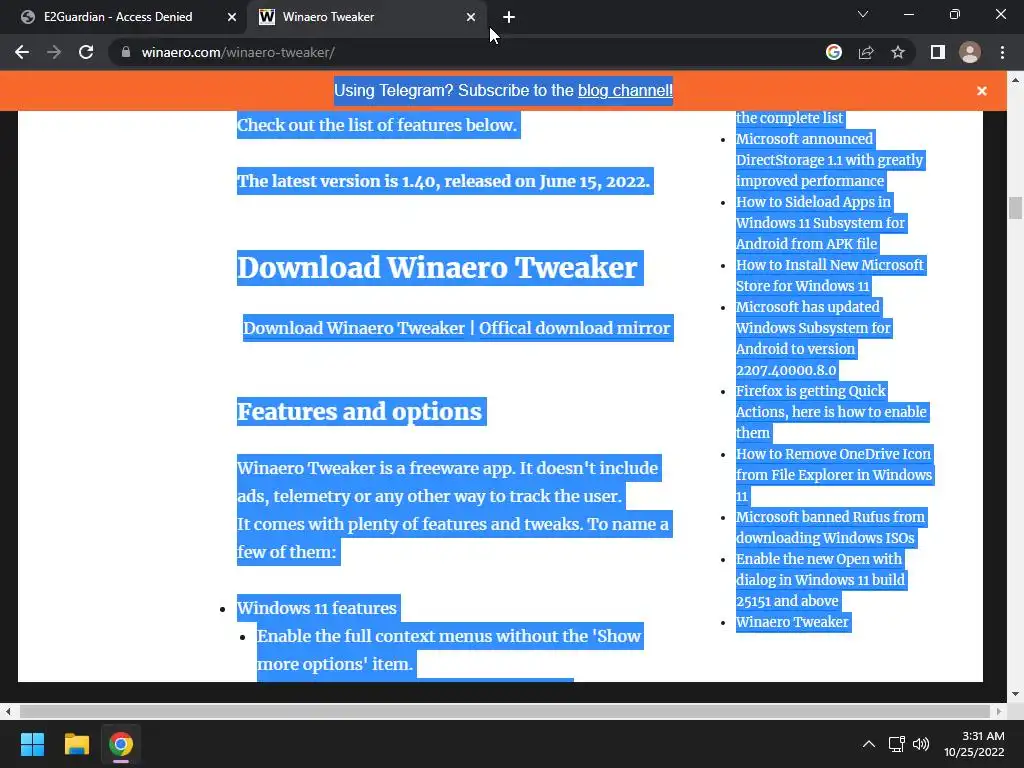The width and height of the screenshot is (1024, 768).
Task: Toggle the Chrome side panel
Action: pyautogui.click(x=938, y=52)
